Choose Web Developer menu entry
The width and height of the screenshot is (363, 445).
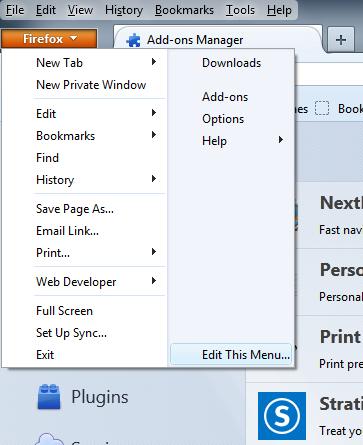click(84, 282)
